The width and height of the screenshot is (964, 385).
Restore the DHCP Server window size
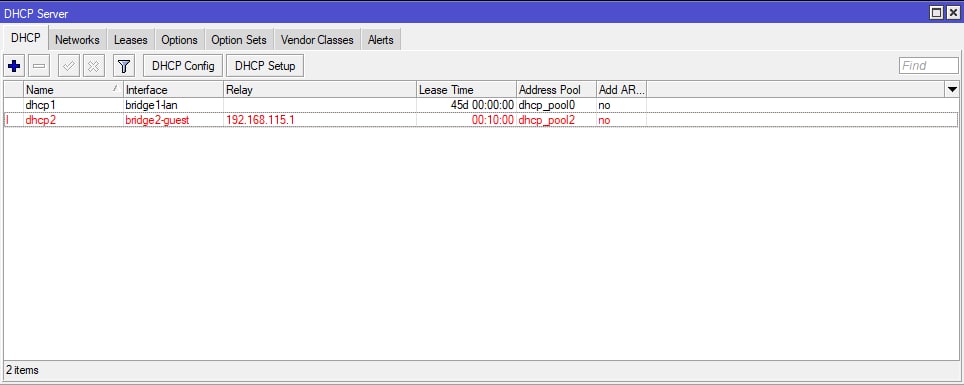pyautogui.click(x=936, y=12)
